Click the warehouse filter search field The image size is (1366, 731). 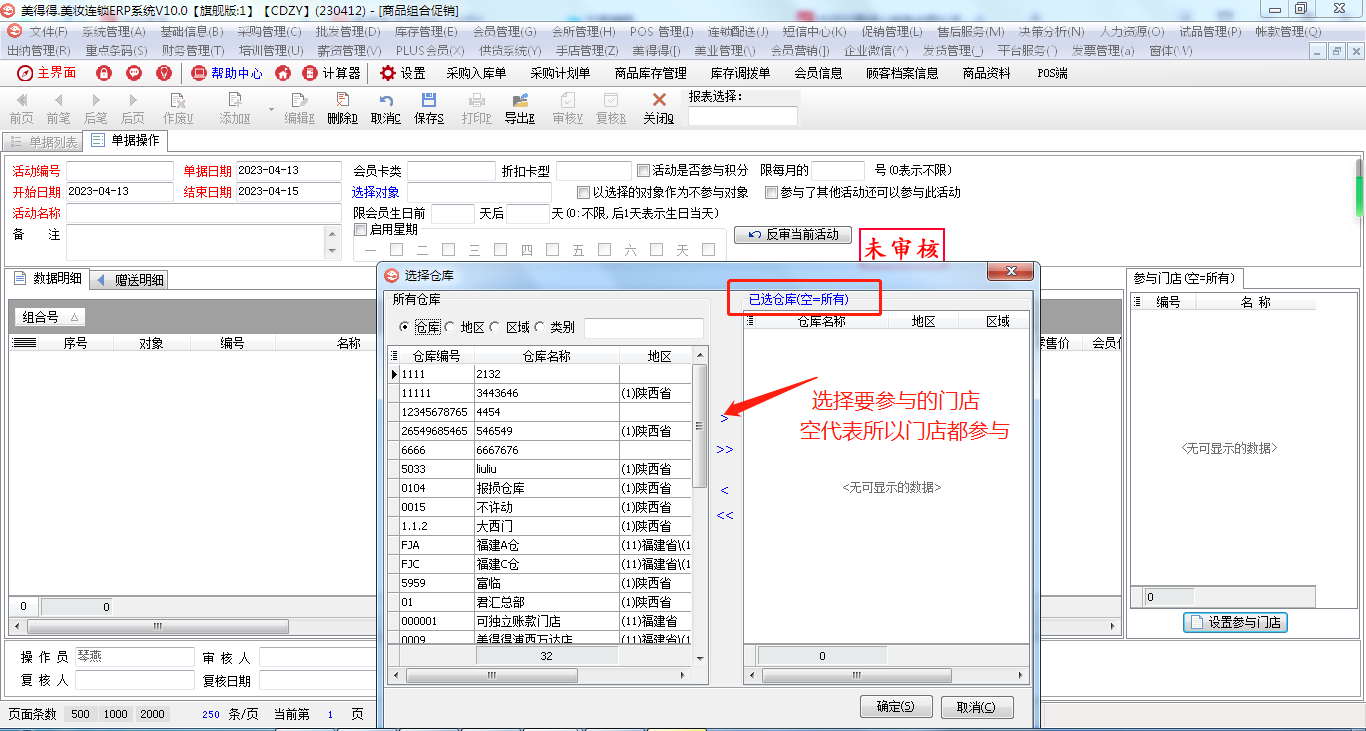[x=643, y=328]
